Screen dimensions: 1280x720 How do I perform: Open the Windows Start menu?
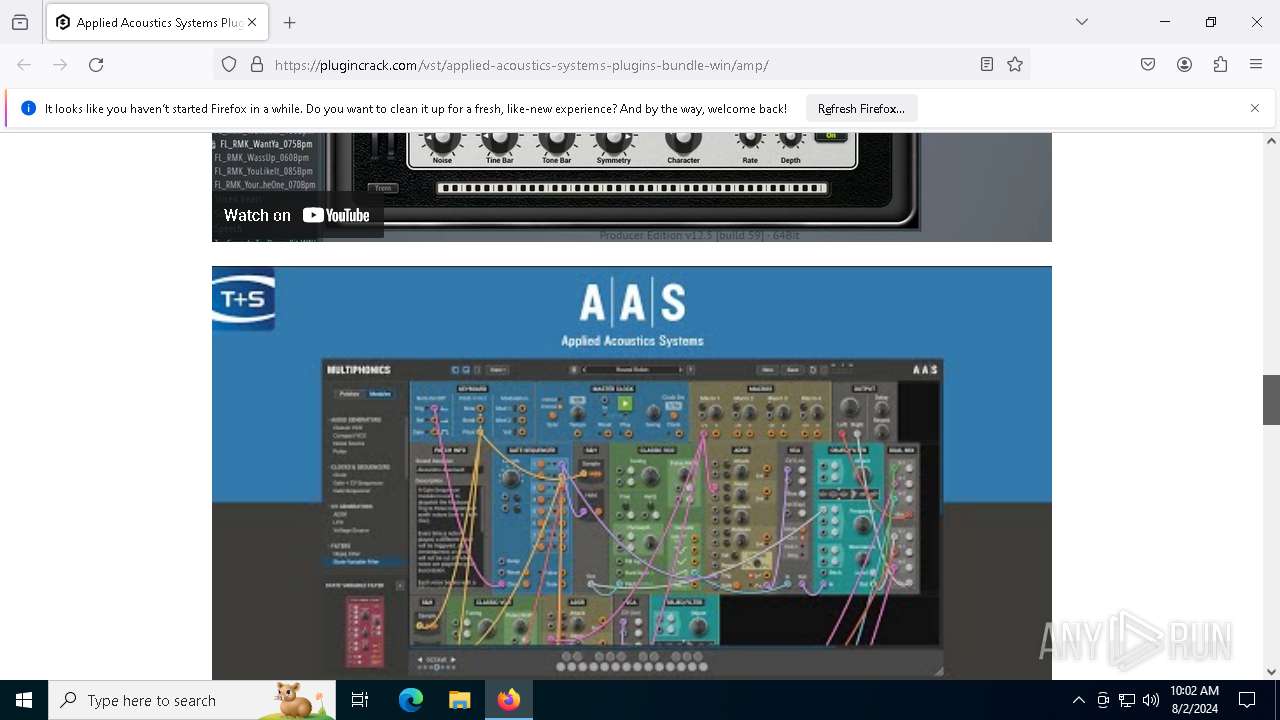24,700
